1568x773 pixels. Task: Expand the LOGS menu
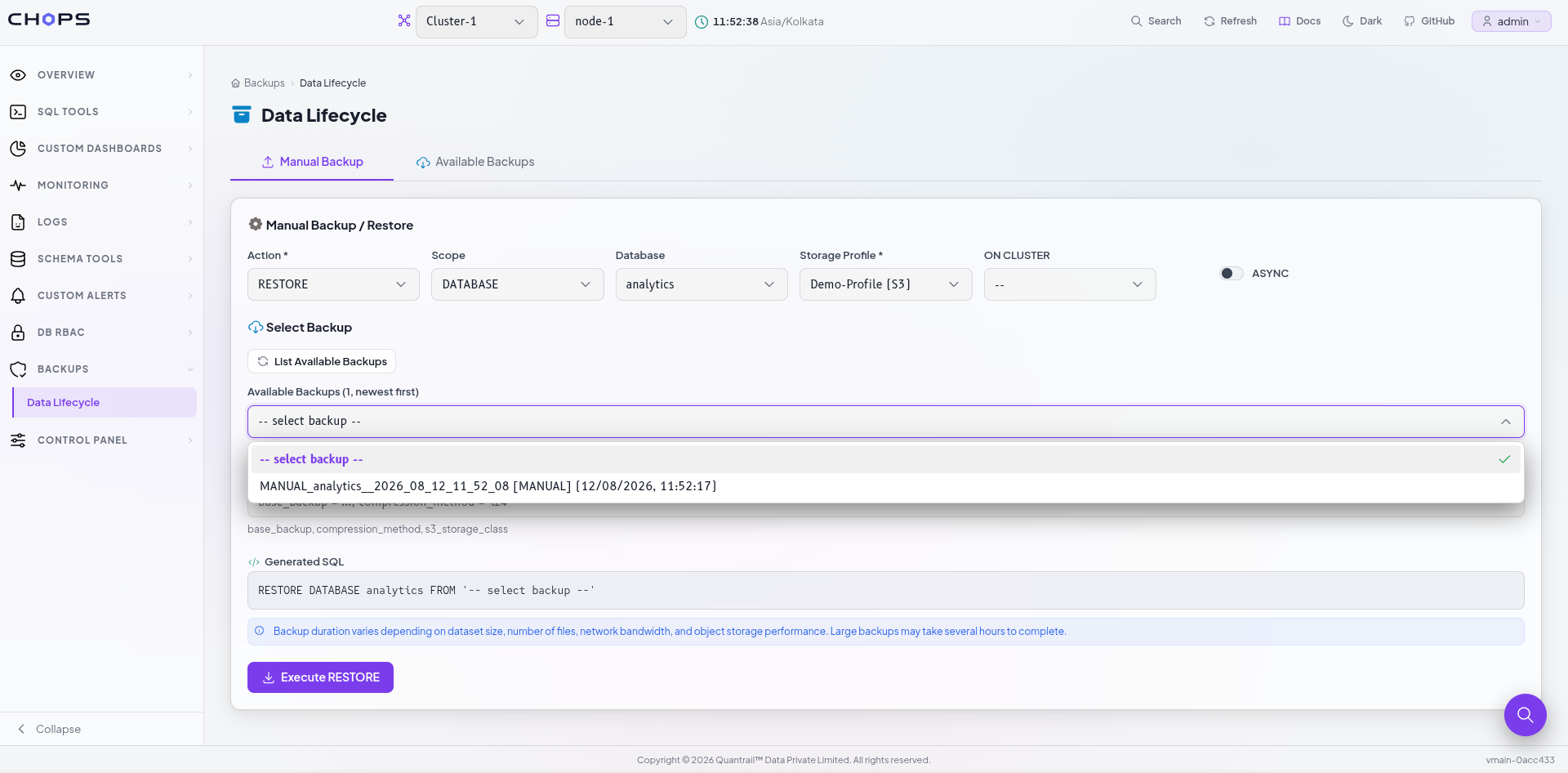click(102, 222)
